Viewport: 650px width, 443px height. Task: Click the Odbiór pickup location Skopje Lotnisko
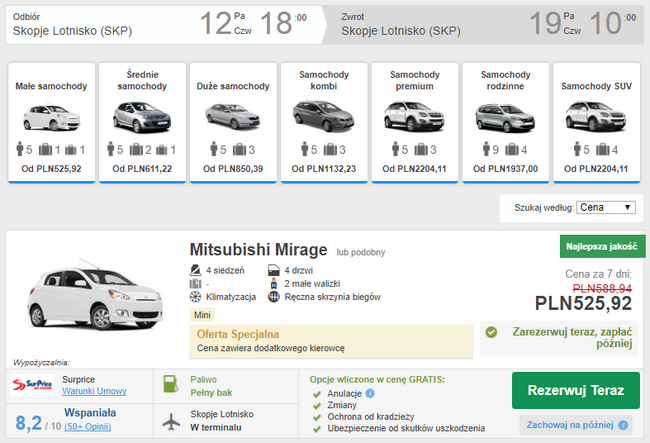click(x=73, y=31)
